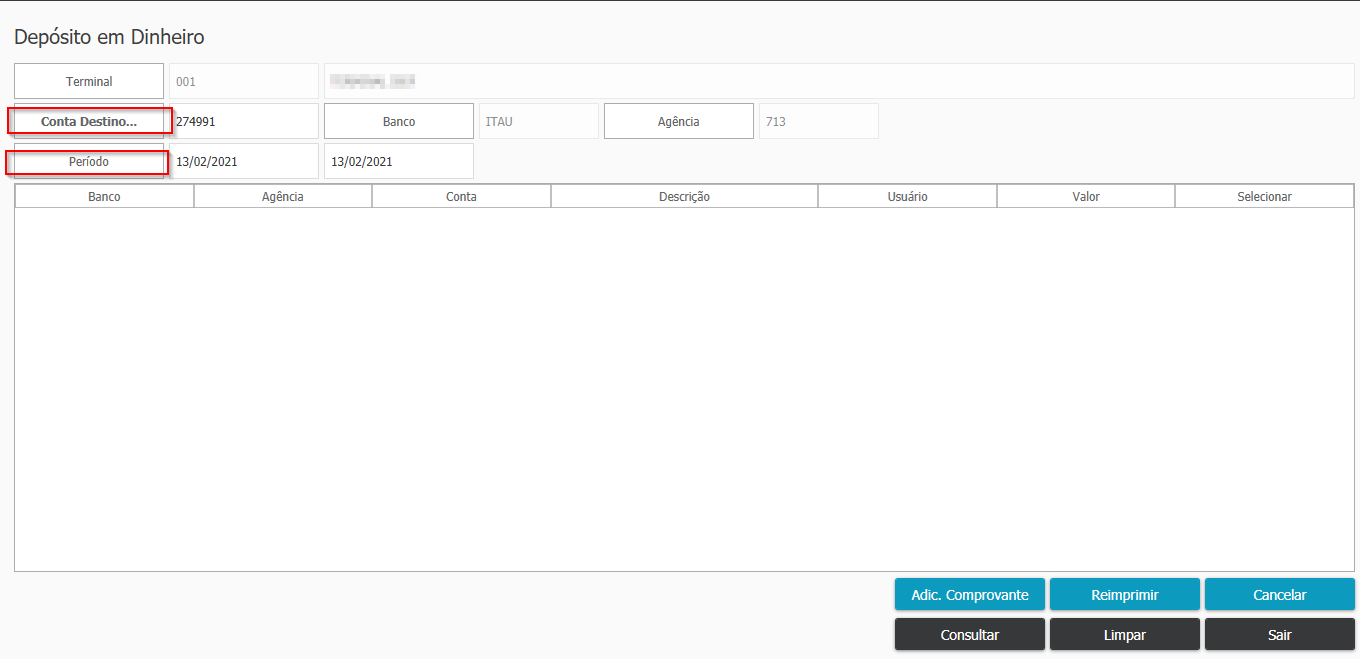Click the Adic. Comprovante button
This screenshot has height=659, width=1360.
(970, 594)
